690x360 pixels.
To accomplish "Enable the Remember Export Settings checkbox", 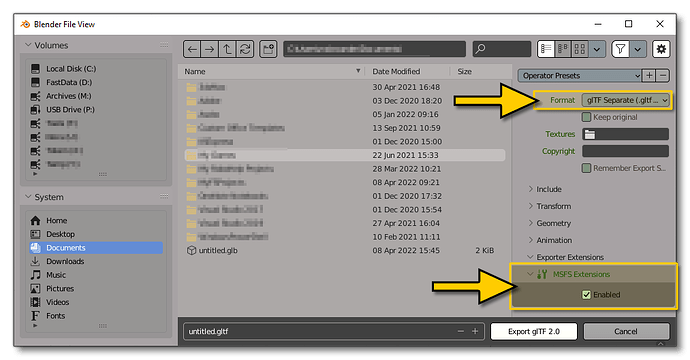I will coord(587,168).
